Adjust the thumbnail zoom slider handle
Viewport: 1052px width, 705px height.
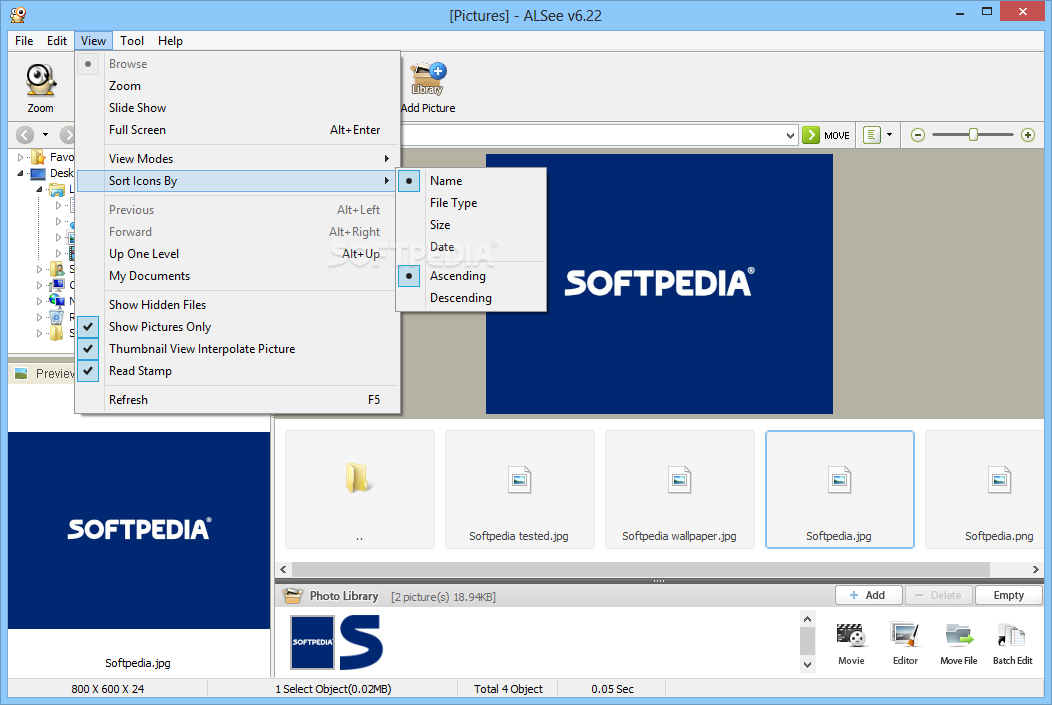[973, 135]
